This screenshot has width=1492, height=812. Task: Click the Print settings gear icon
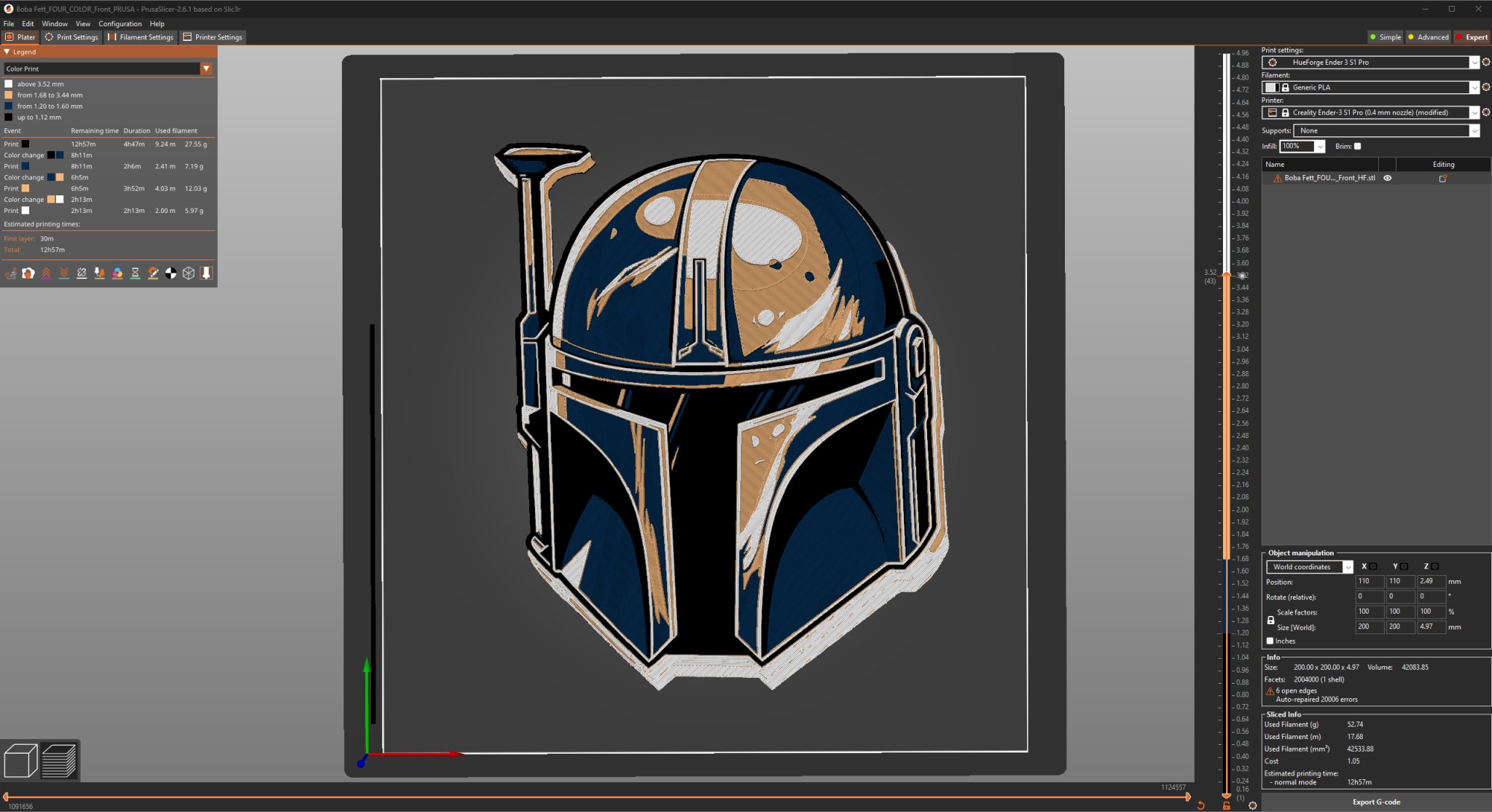coord(1485,62)
